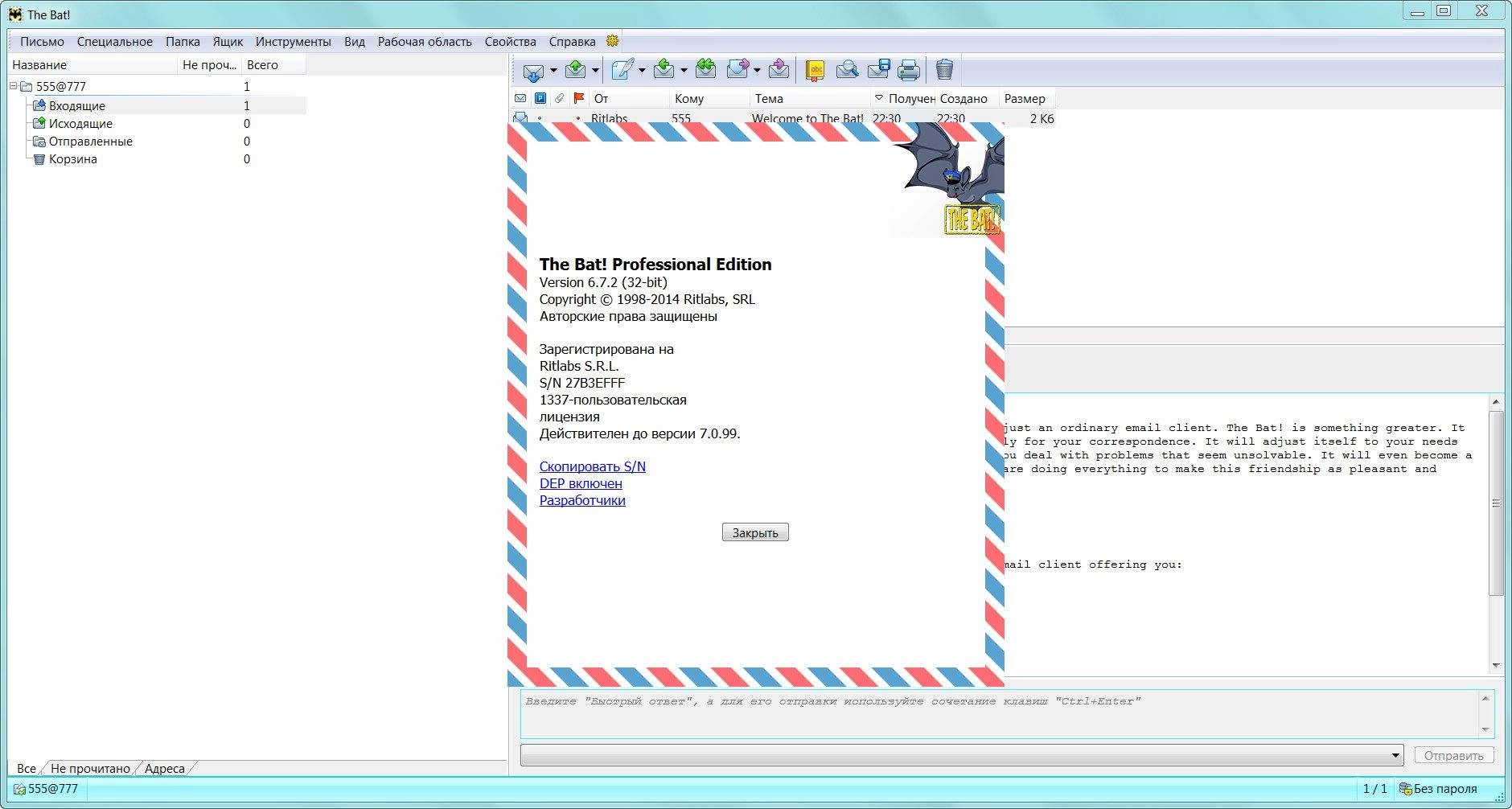This screenshot has height=809, width=1512.
Task: Click the Размер column header
Action: tap(1027, 98)
